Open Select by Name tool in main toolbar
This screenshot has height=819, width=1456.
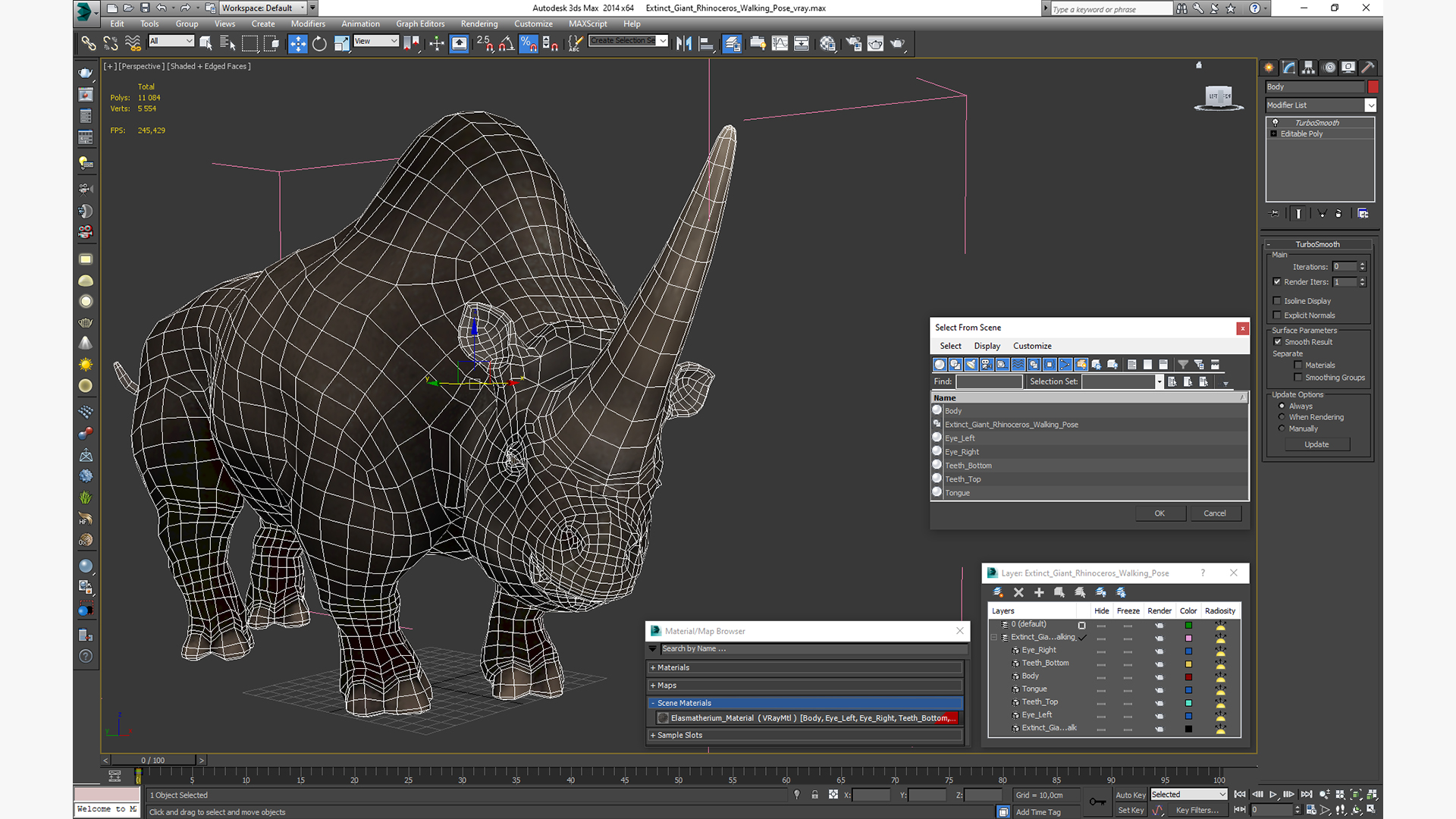click(227, 43)
